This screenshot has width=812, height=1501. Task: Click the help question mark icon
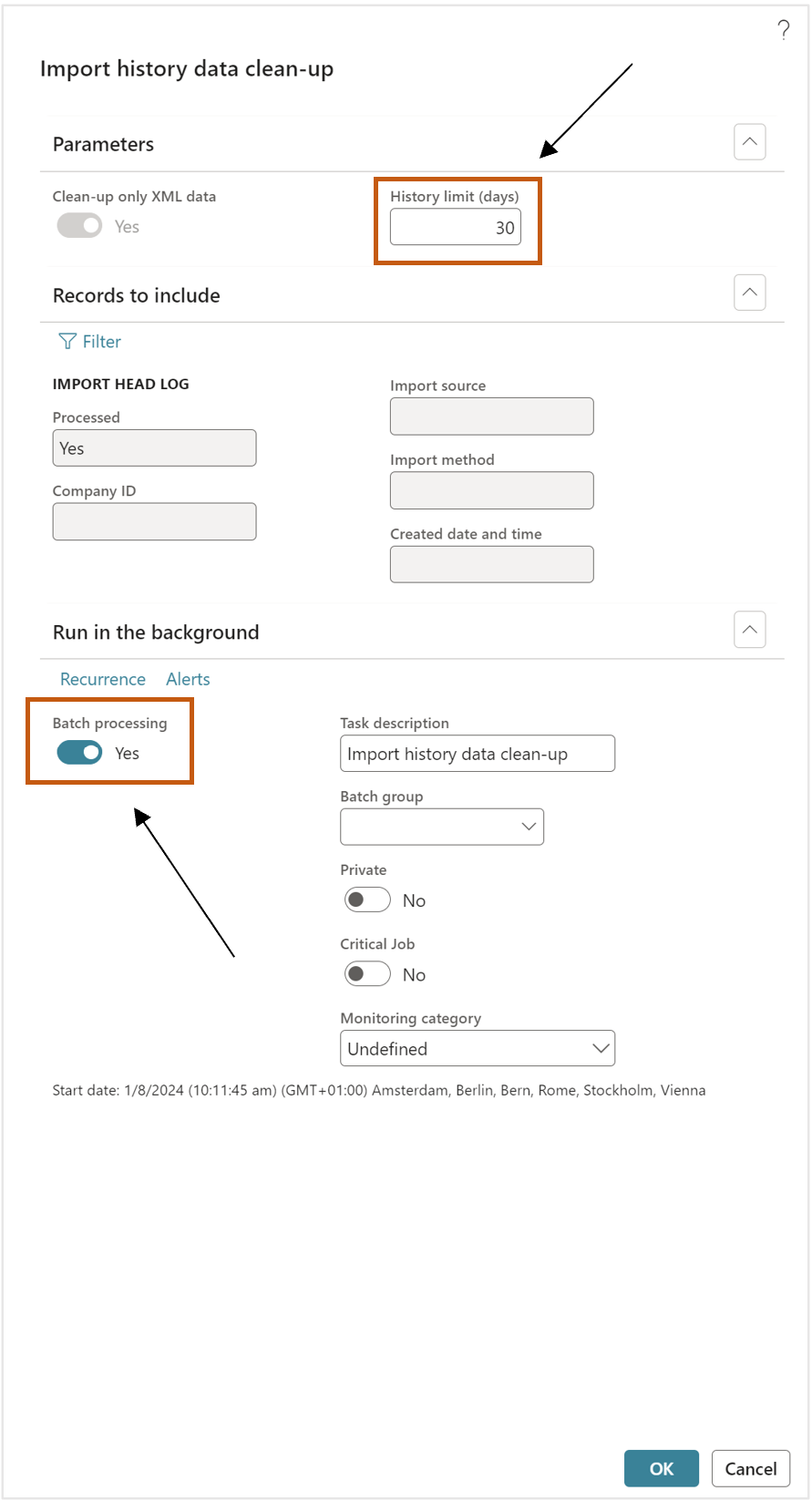click(784, 30)
